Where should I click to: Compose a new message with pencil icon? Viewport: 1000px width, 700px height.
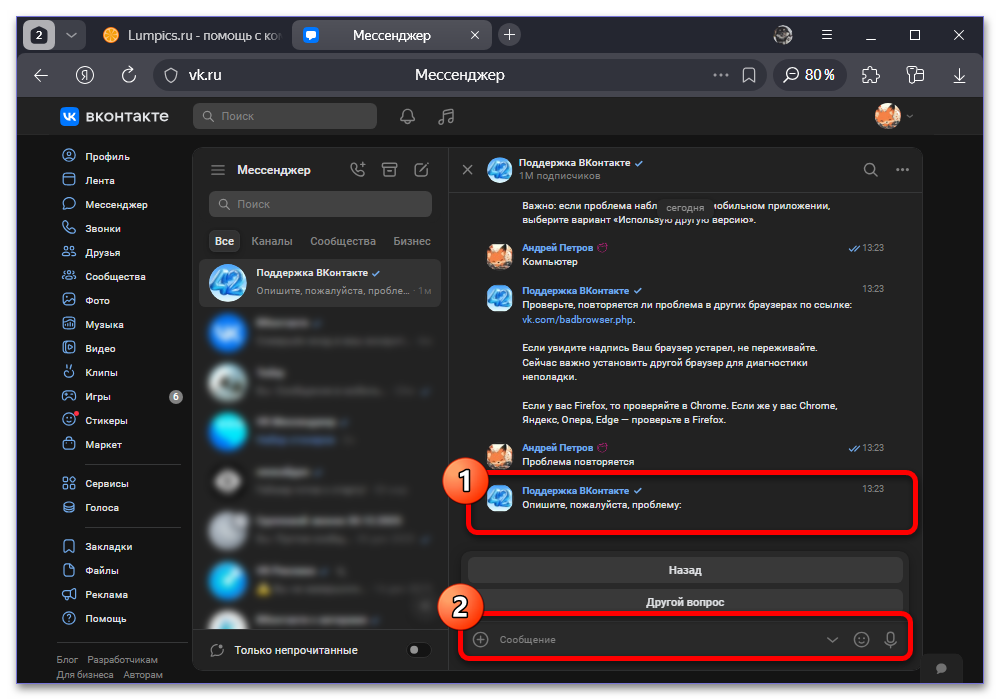[x=421, y=170]
